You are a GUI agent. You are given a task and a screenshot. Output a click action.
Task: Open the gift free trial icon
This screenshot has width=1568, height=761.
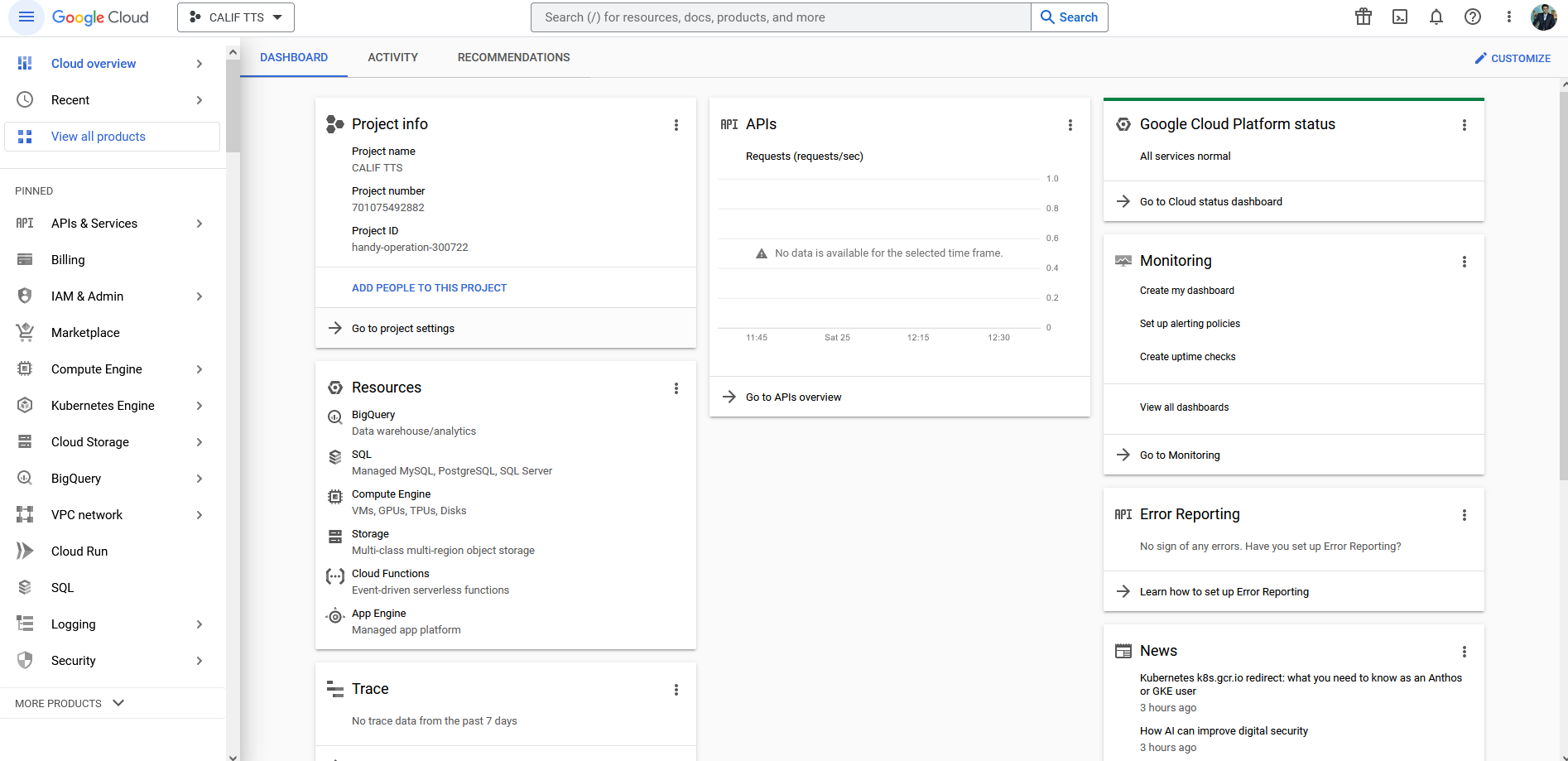(1364, 17)
